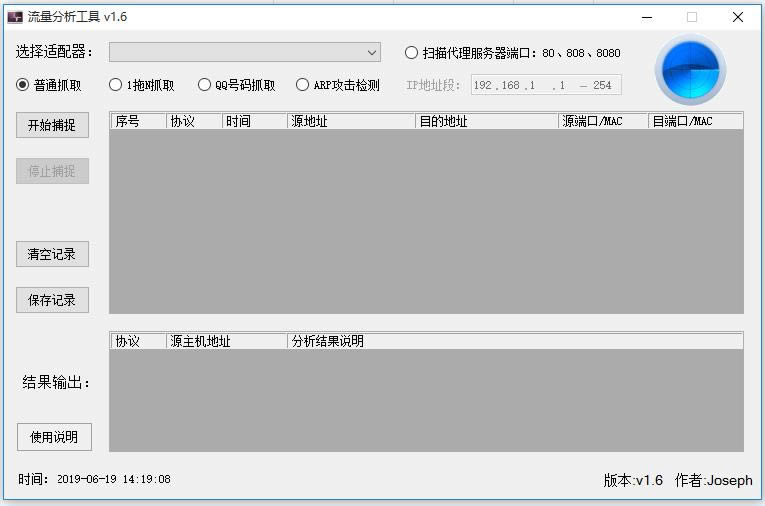
Task: Click the IP address range input field
Action: tap(546, 85)
